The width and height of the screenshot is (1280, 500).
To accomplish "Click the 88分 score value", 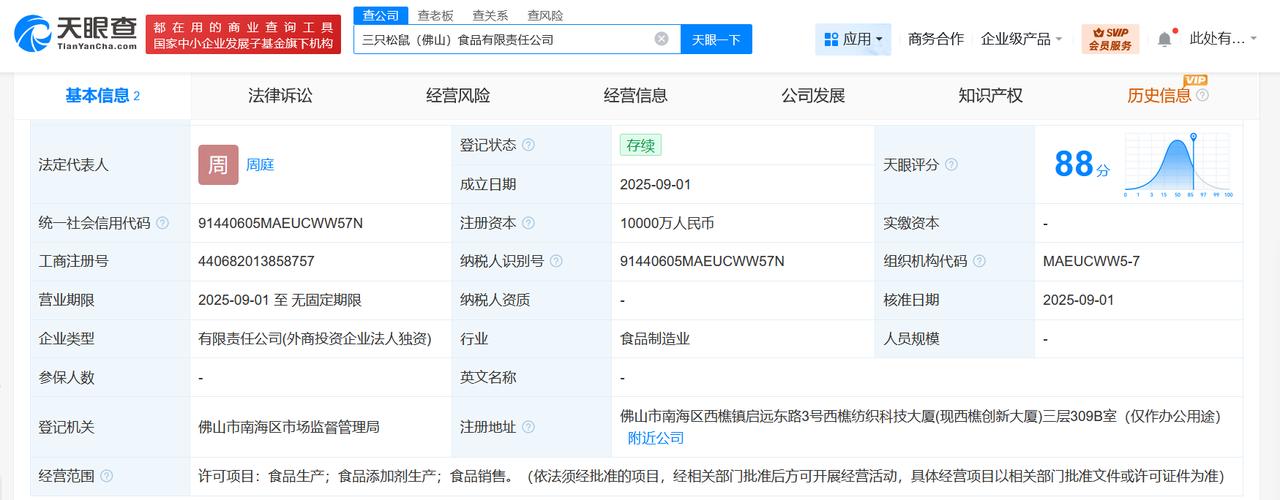I will [x=1082, y=163].
